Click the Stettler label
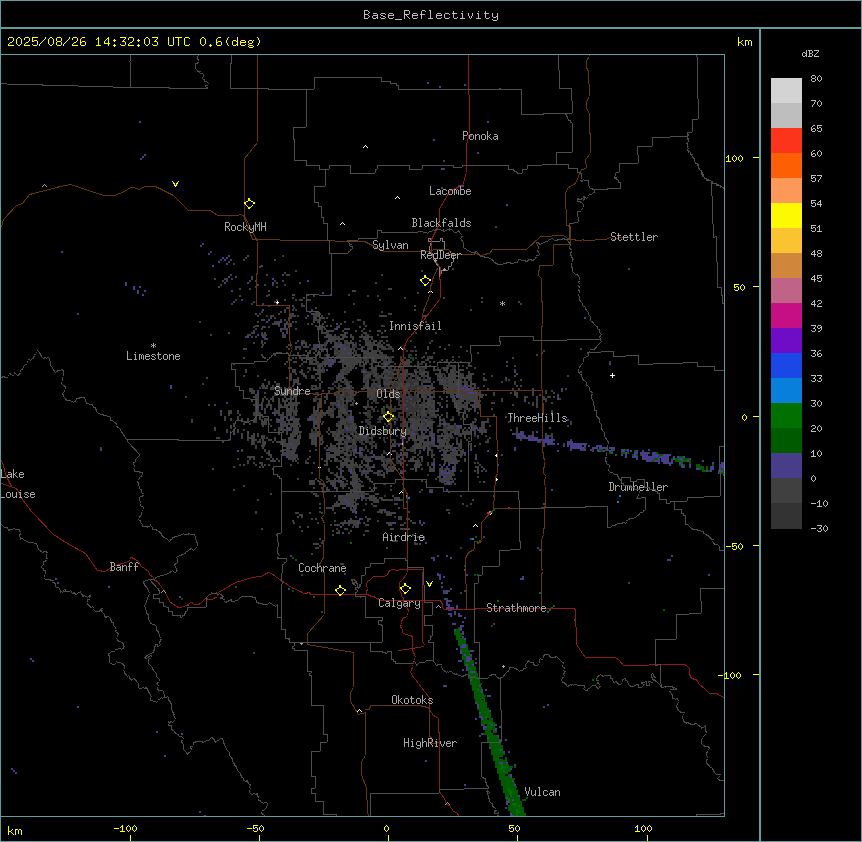The image size is (862, 842). 634,237
